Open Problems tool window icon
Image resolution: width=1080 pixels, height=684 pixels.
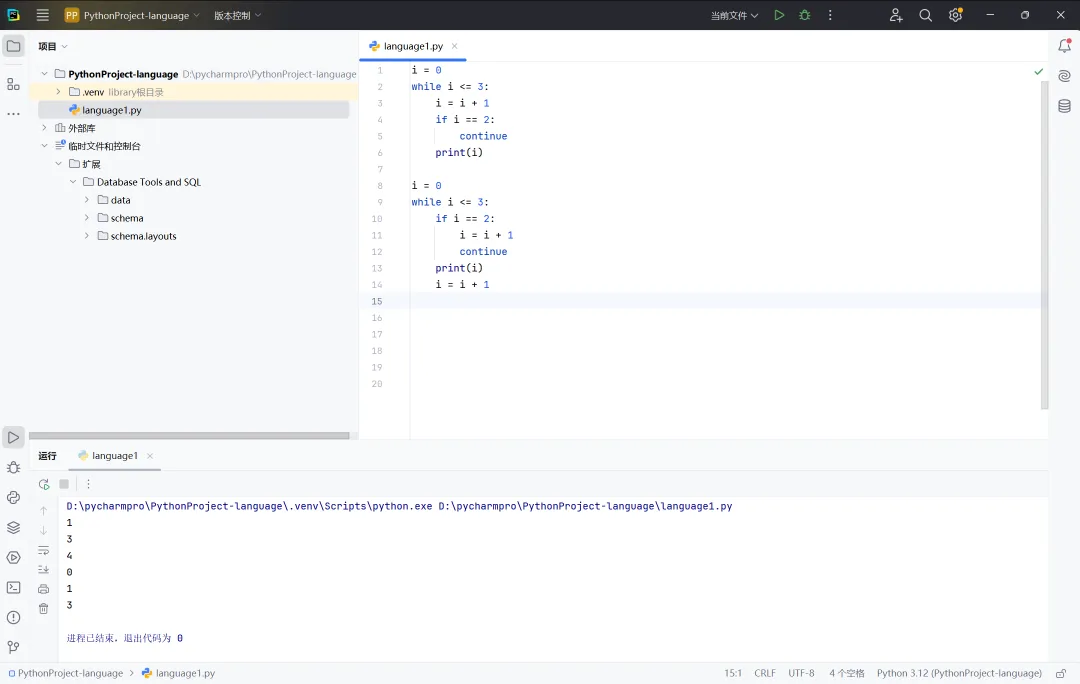14,617
